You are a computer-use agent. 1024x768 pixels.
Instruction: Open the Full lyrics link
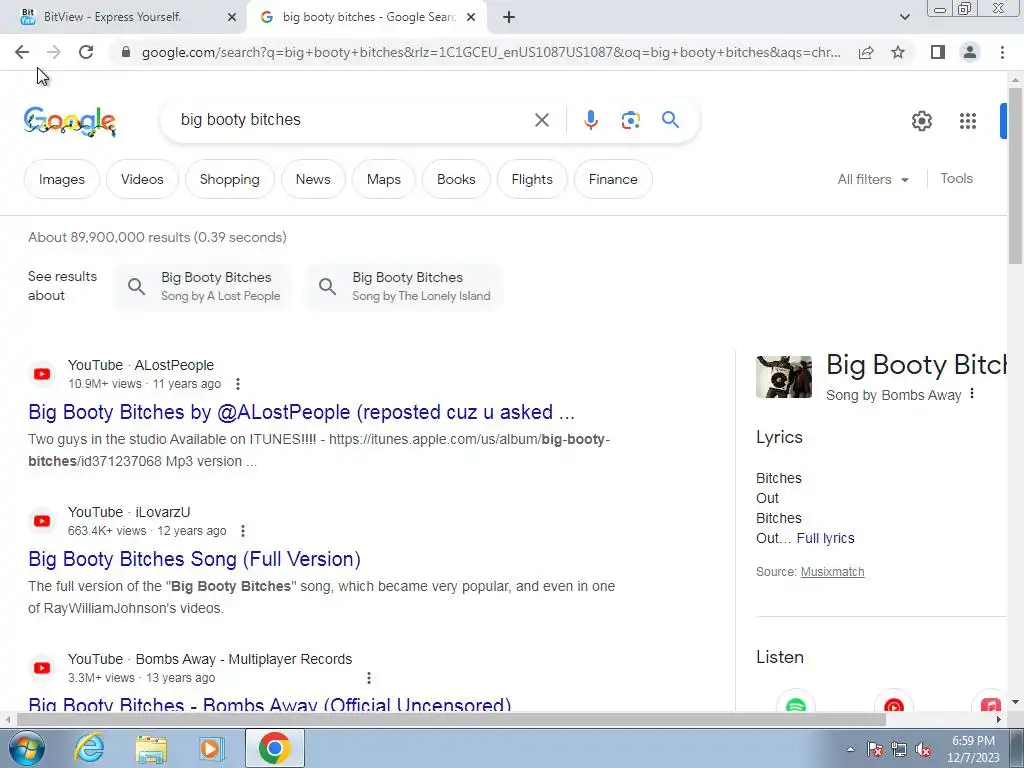point(825,538)
